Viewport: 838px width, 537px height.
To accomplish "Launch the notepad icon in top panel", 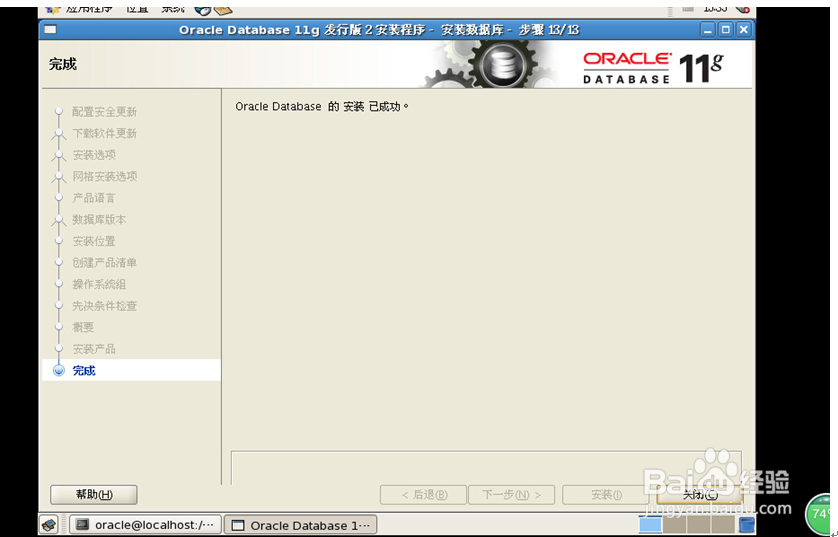I will (223, 10).
